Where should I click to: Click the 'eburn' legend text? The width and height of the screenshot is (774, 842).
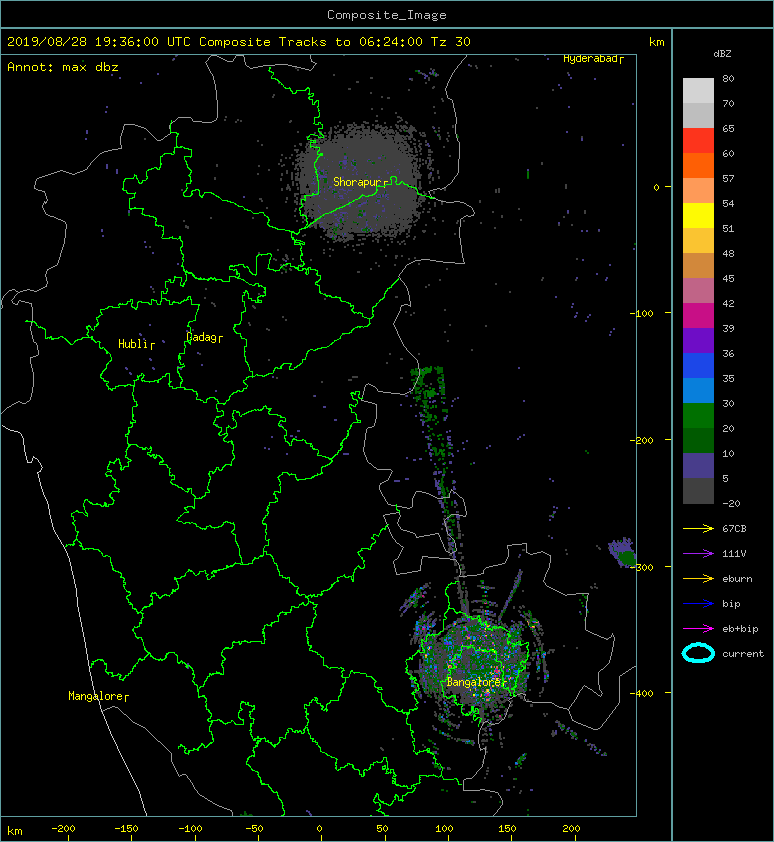(737, 578)
